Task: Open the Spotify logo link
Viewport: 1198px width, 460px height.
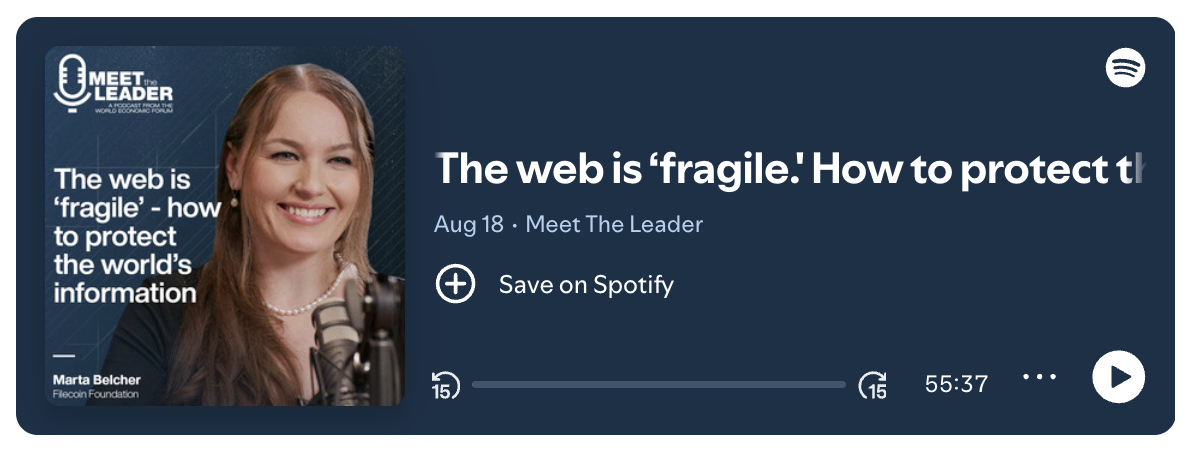Action: 1125,69
